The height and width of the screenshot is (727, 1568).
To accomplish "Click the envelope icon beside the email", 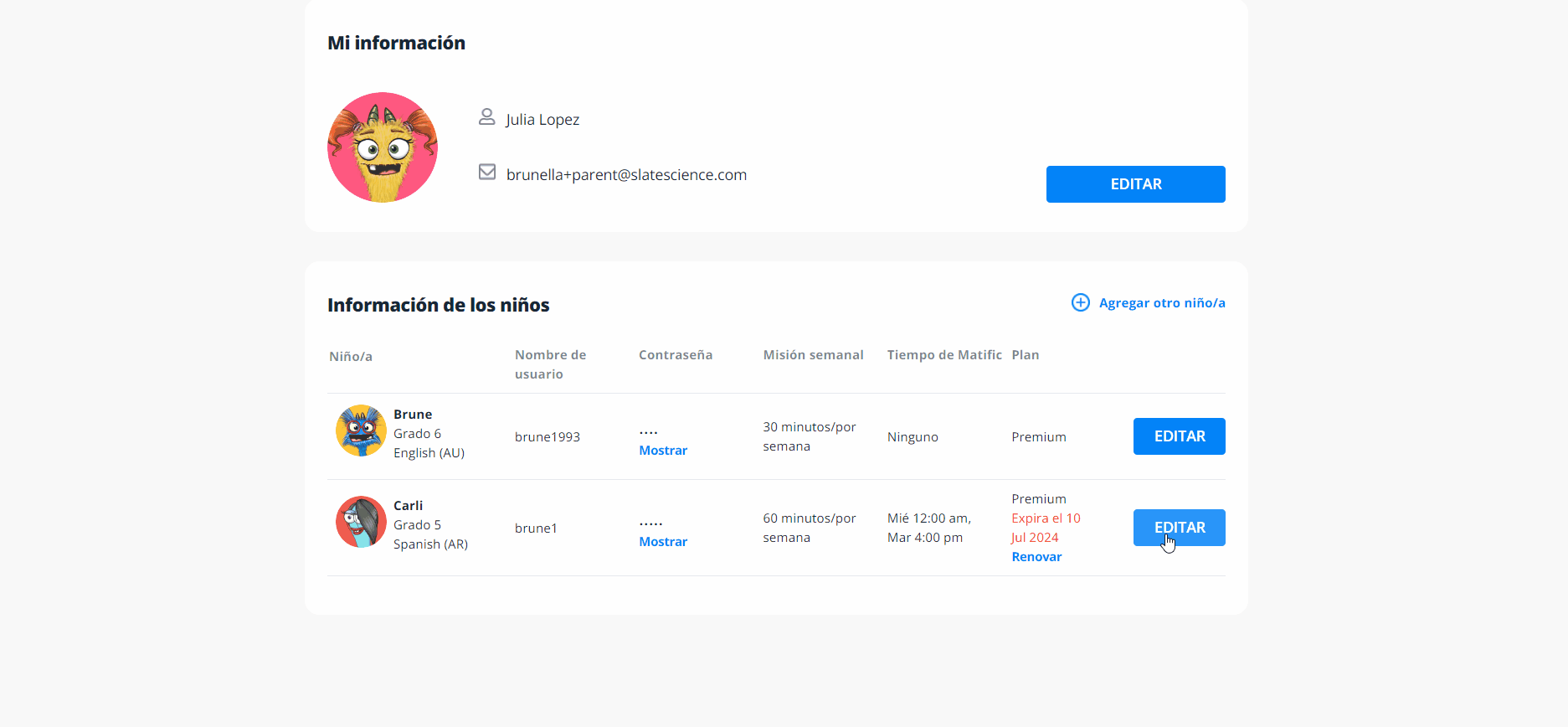I will pos(486,173).
